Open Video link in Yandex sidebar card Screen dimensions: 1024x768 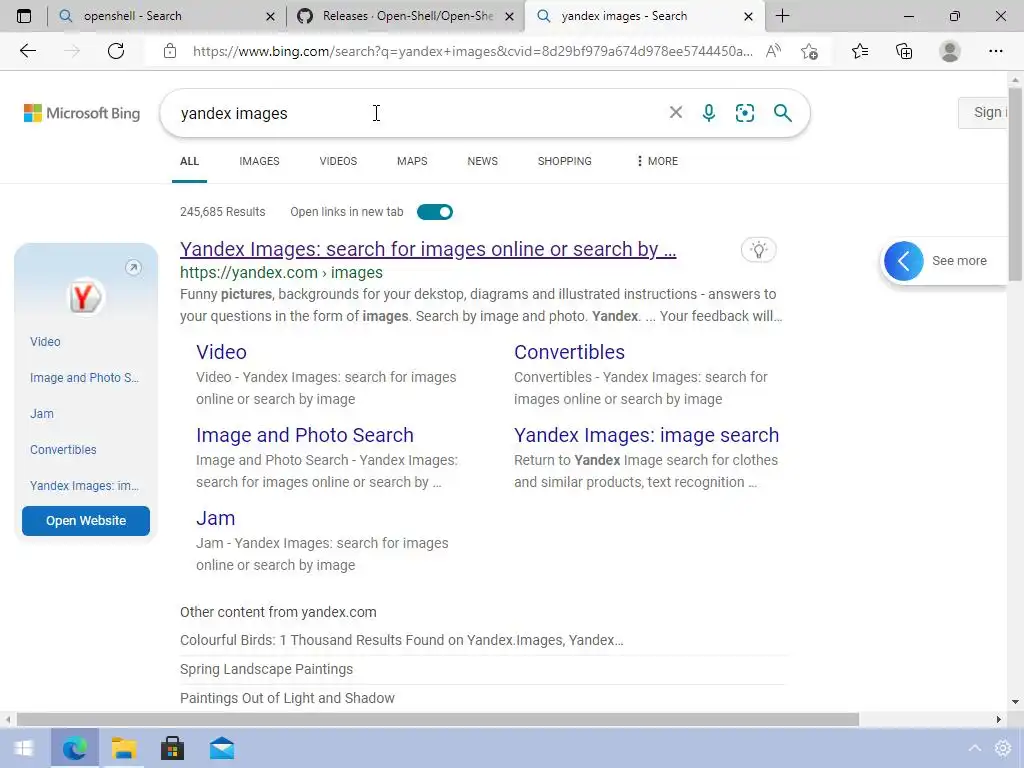click(45, 342)
